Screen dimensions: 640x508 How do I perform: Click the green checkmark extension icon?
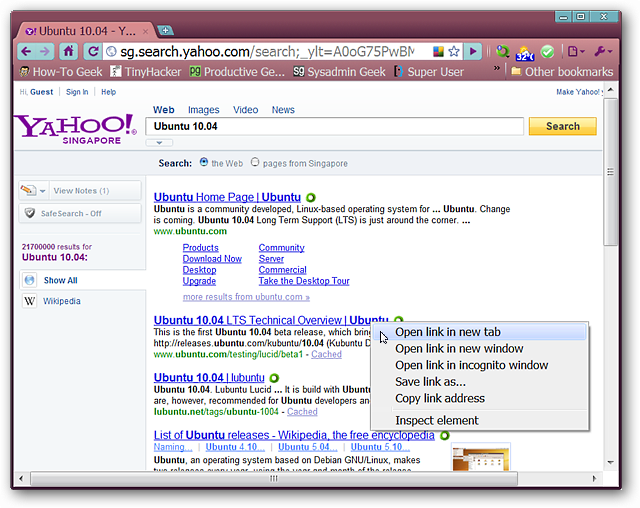tap(547, 51)
